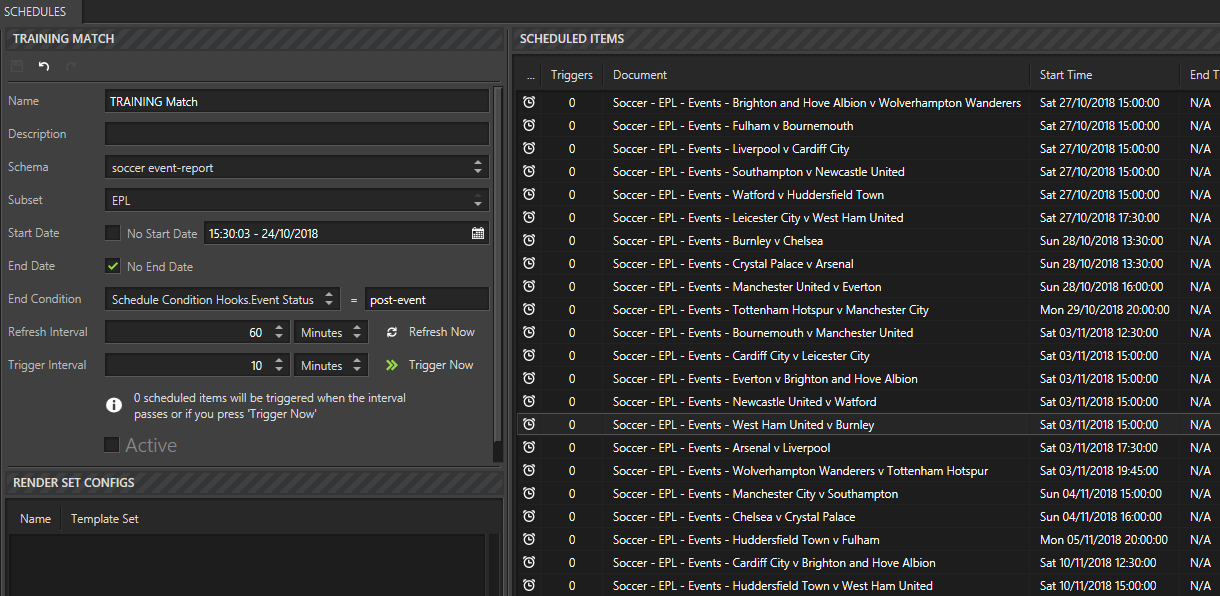Click alarm clock icon for Fulham v Bournemouth
Viewport: 1220px width, 596px height.
point(529,126)
